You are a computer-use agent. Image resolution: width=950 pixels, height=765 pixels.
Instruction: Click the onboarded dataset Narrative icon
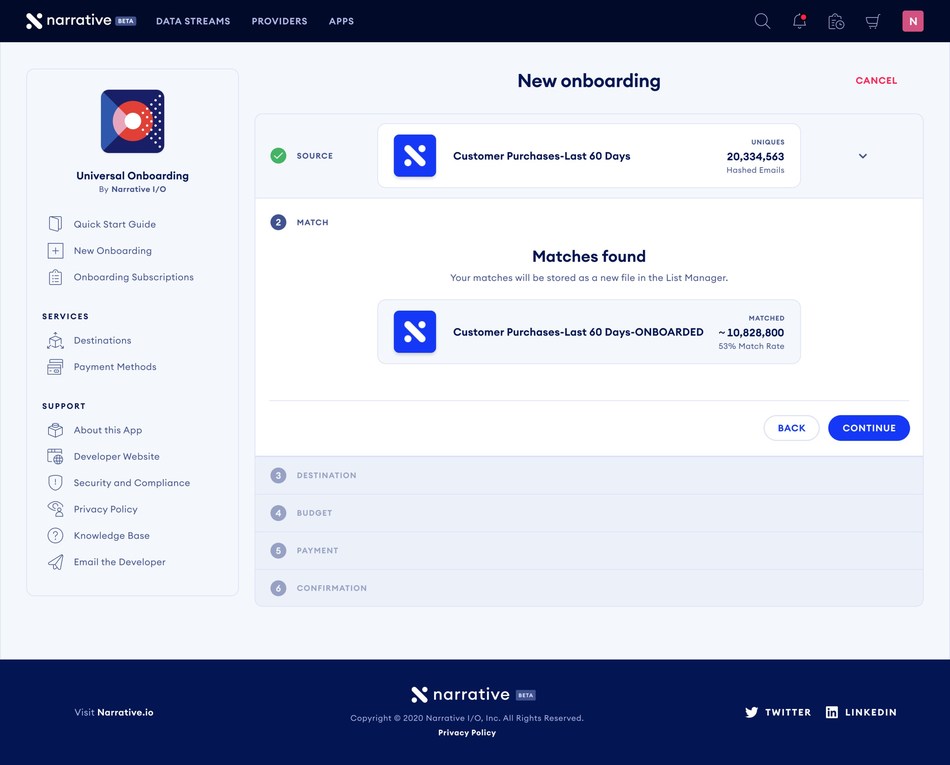coord(415,332)
